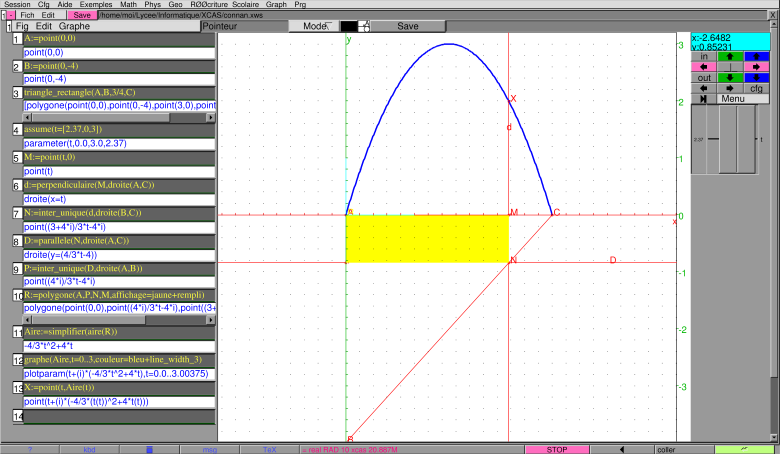This screenshot has height=454, width=780.
Task: Click the pink left arrow pan button
Action: (x=704, y=67)
